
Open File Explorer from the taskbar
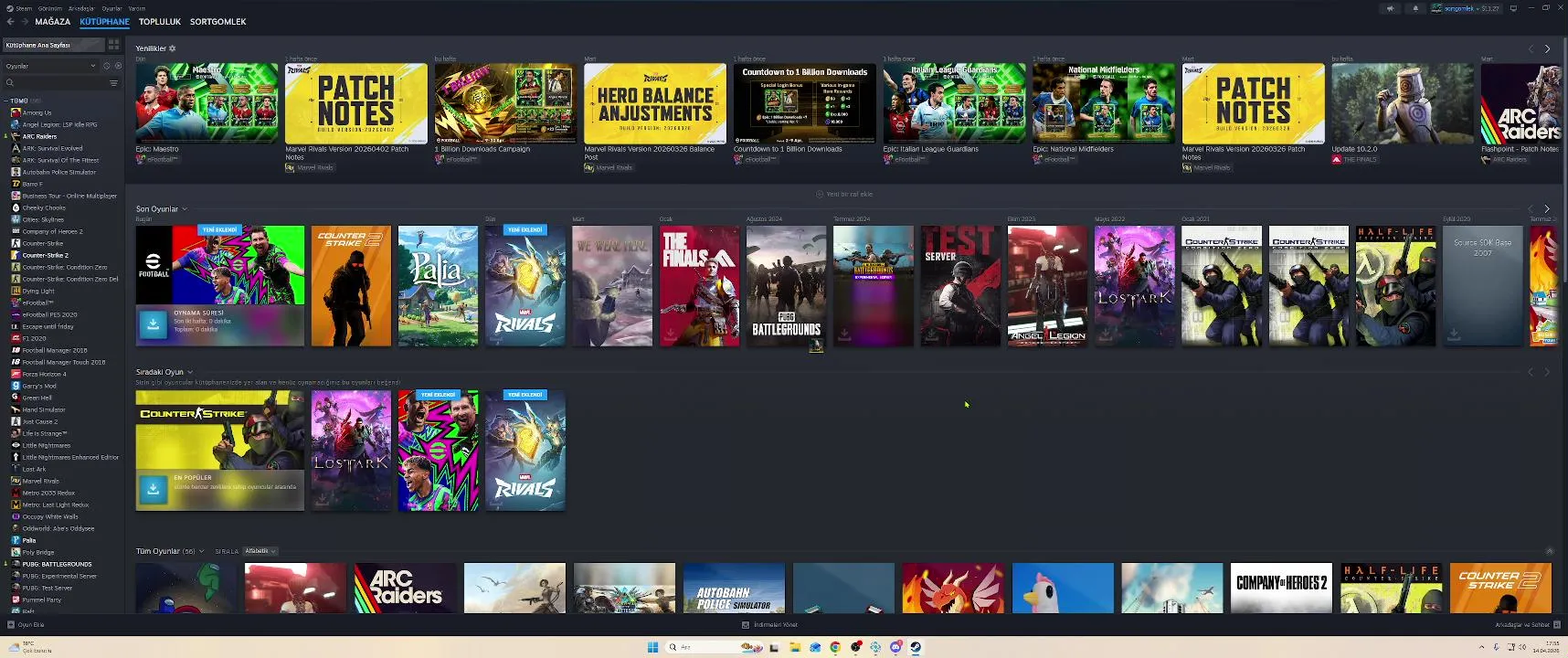tap(795, 647)
